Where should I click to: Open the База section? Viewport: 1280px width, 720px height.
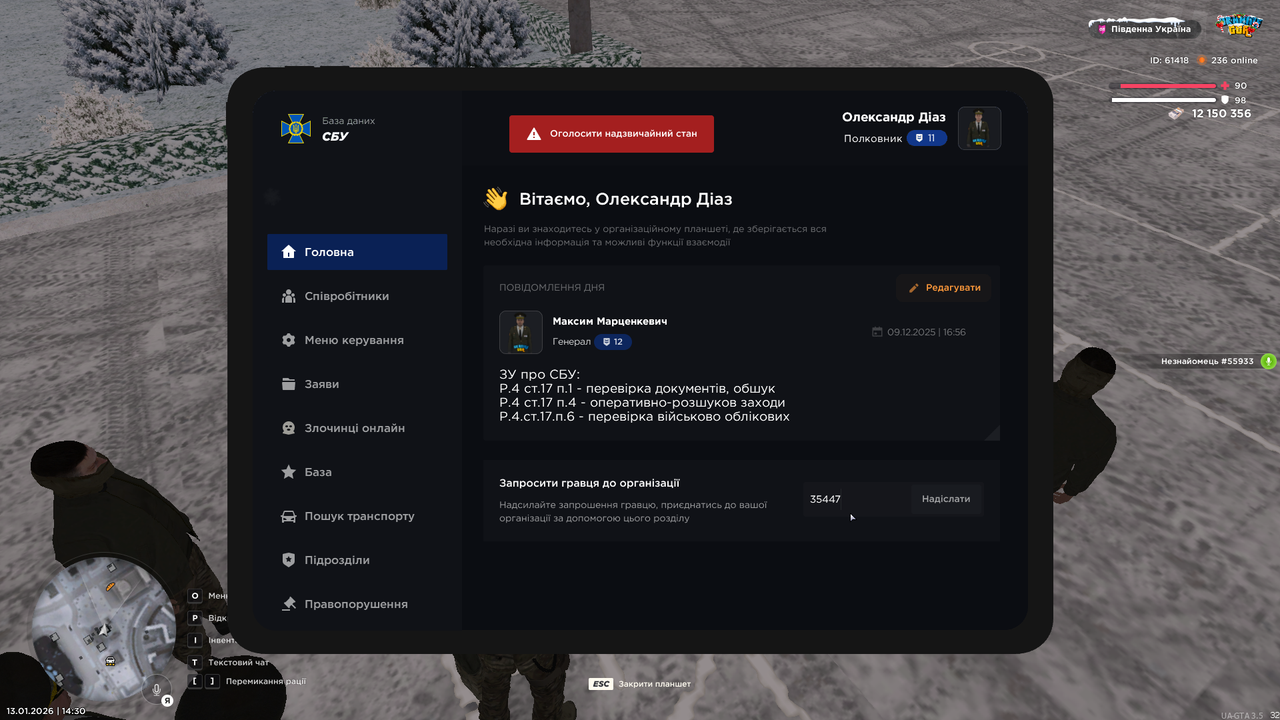tap(357, 472)
